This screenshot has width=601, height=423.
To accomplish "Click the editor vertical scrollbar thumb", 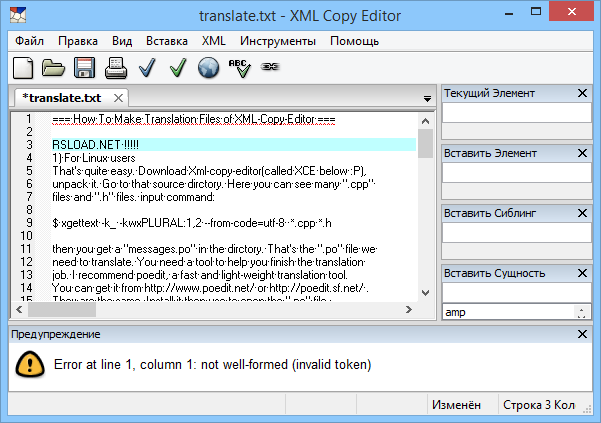I will 425,143.
